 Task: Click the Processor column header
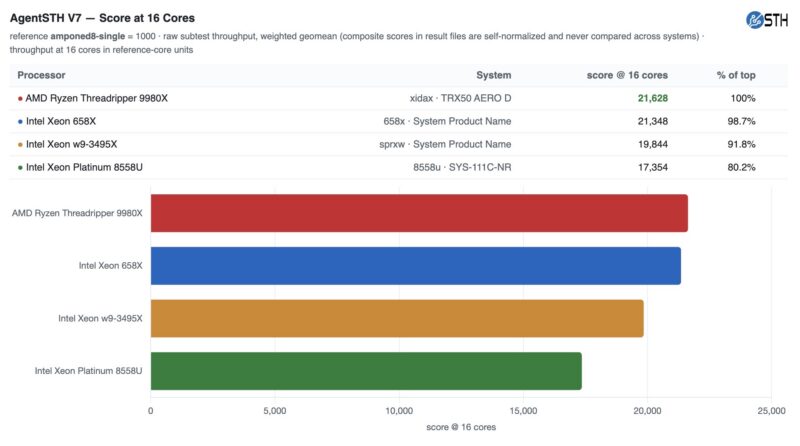click(x=41, y=75)
